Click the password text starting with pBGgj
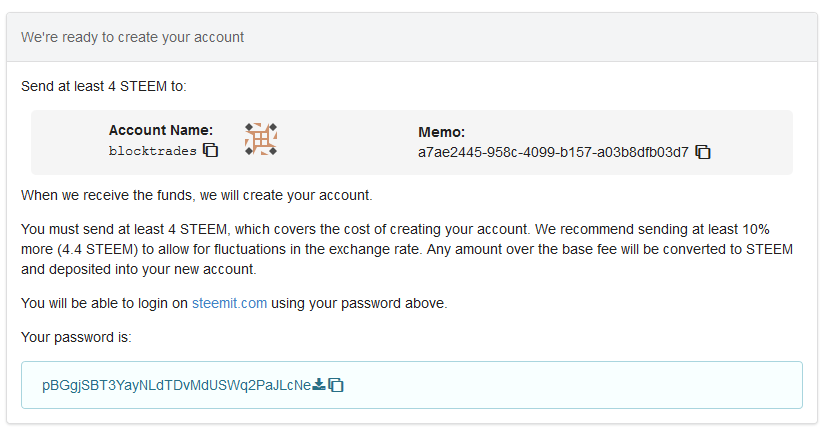The image size is (836, 428). pos(176,385)
